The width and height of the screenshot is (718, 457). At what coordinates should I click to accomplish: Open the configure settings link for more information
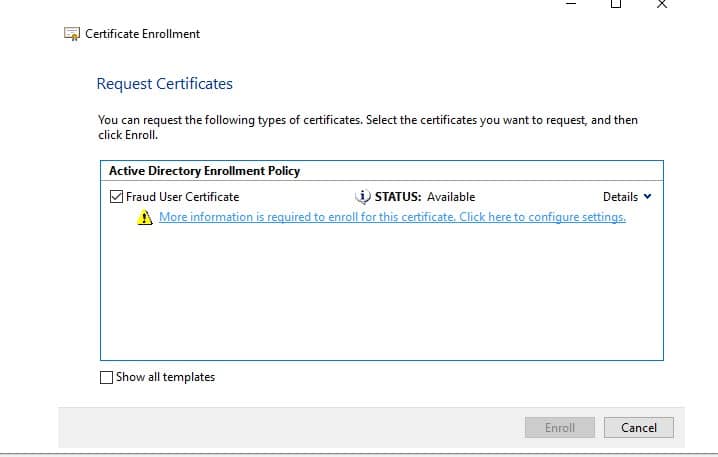coord(392,218)
